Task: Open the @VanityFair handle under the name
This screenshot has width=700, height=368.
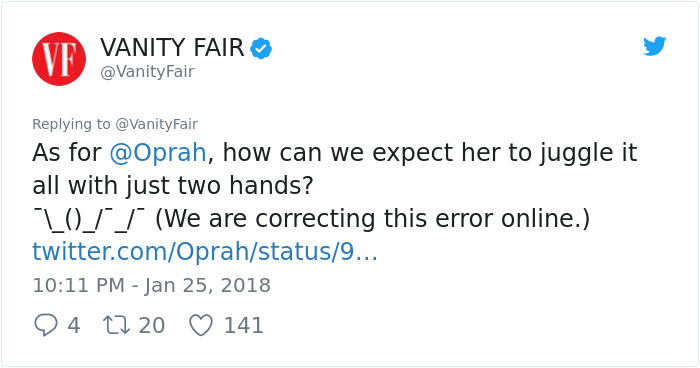Action: tap(147, 71)
